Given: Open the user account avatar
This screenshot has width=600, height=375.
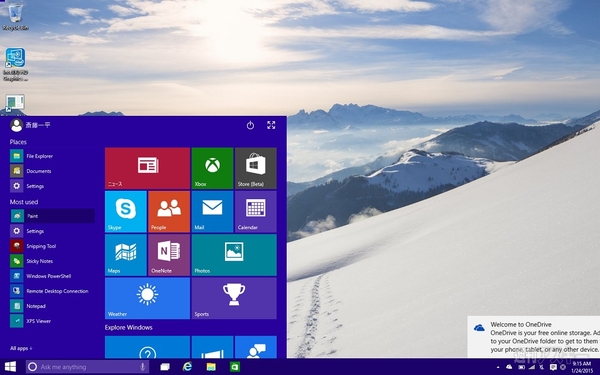Looking at the screenshot, I should click(16, 125).
